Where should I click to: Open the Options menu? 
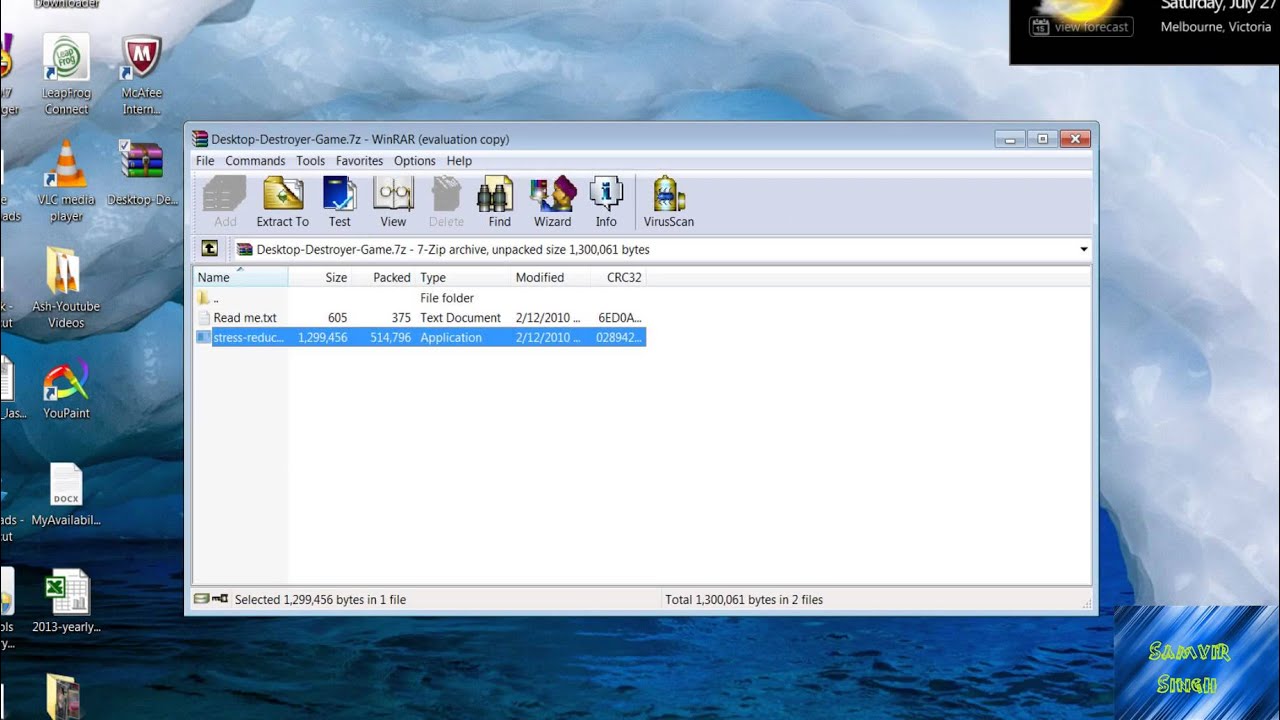[414, 161]
